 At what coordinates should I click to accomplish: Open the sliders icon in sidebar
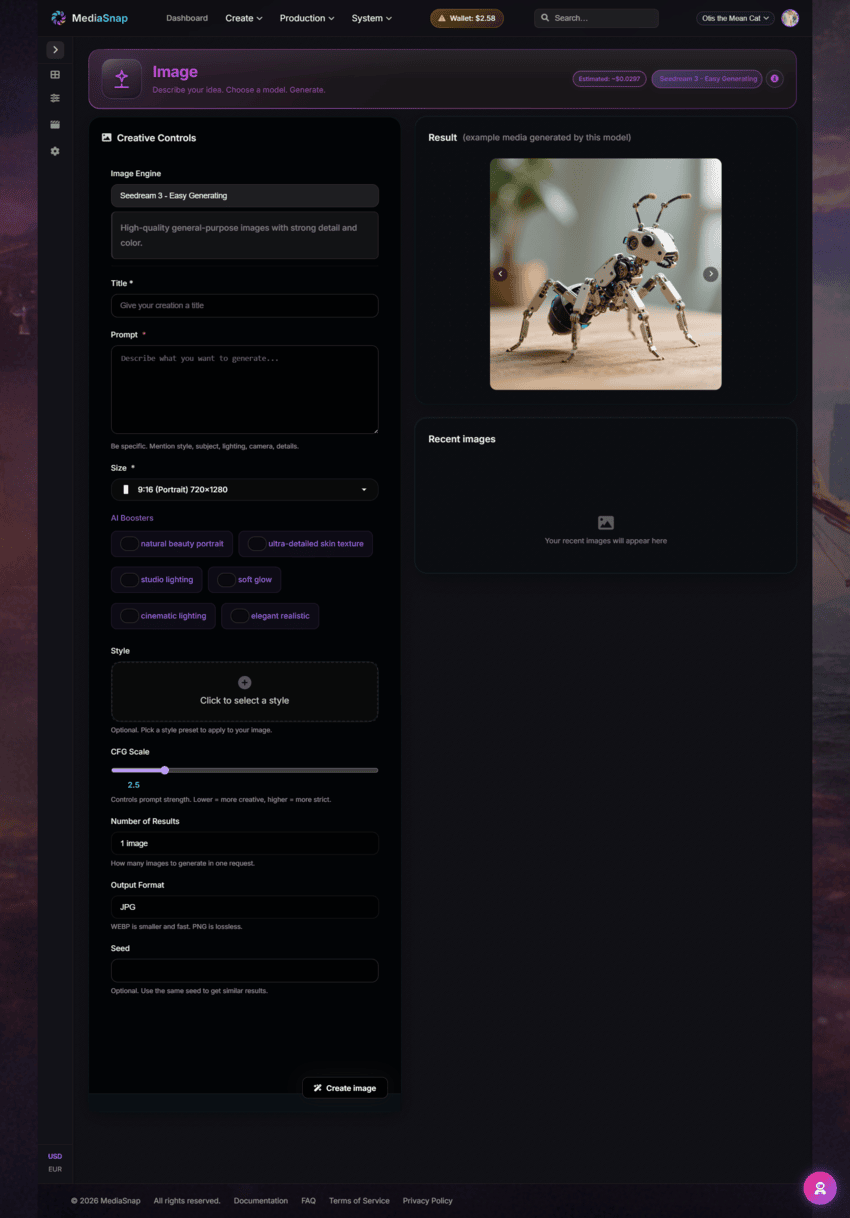click(x=55, y=99)
